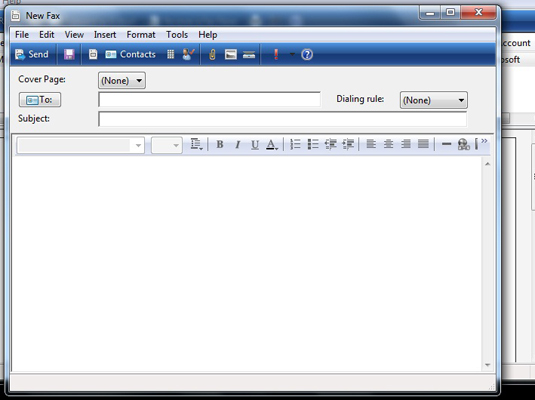Image resolution: width=535 pixels, height=400 pixels.
Task: Set priority with the red exclamation icon
Action: (276, 55)
